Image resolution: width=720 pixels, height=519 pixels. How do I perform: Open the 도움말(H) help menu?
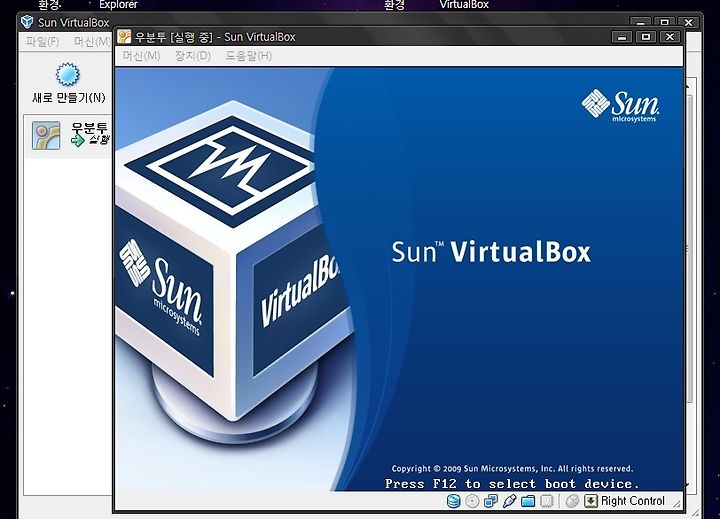[x=248, y=56]
